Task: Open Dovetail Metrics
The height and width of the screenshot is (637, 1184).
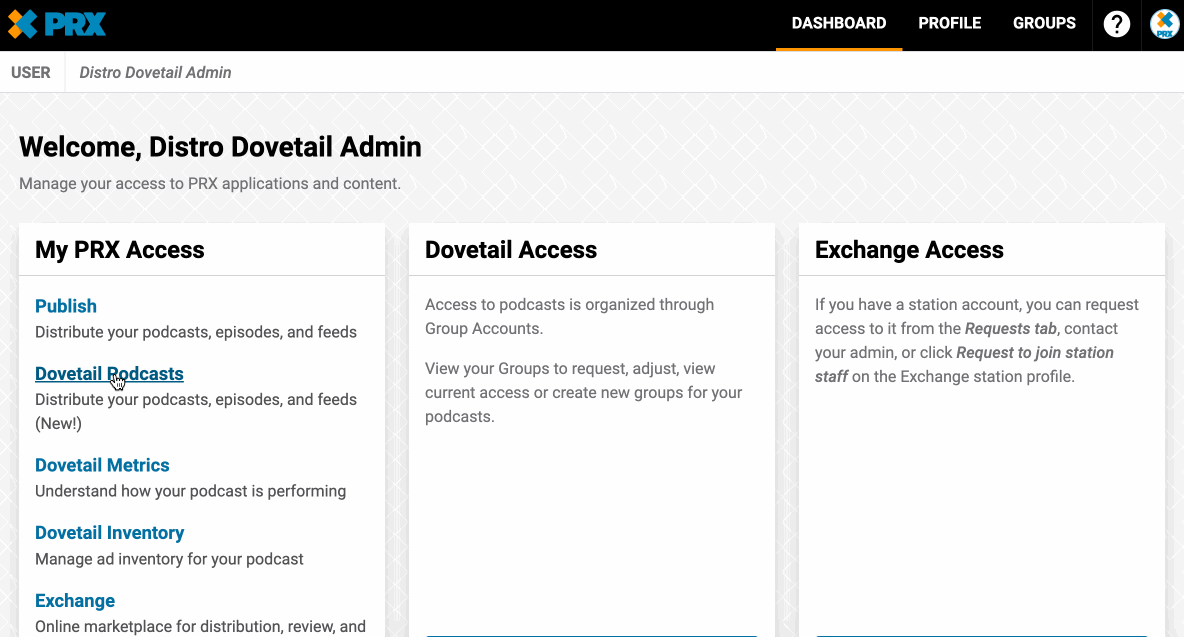Action: [102, 465]
